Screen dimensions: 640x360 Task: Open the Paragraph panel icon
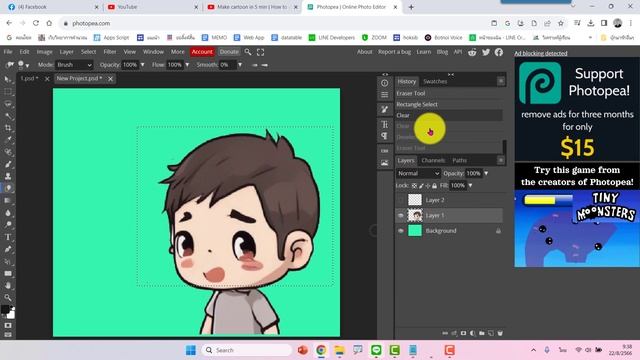coord(384,136)
